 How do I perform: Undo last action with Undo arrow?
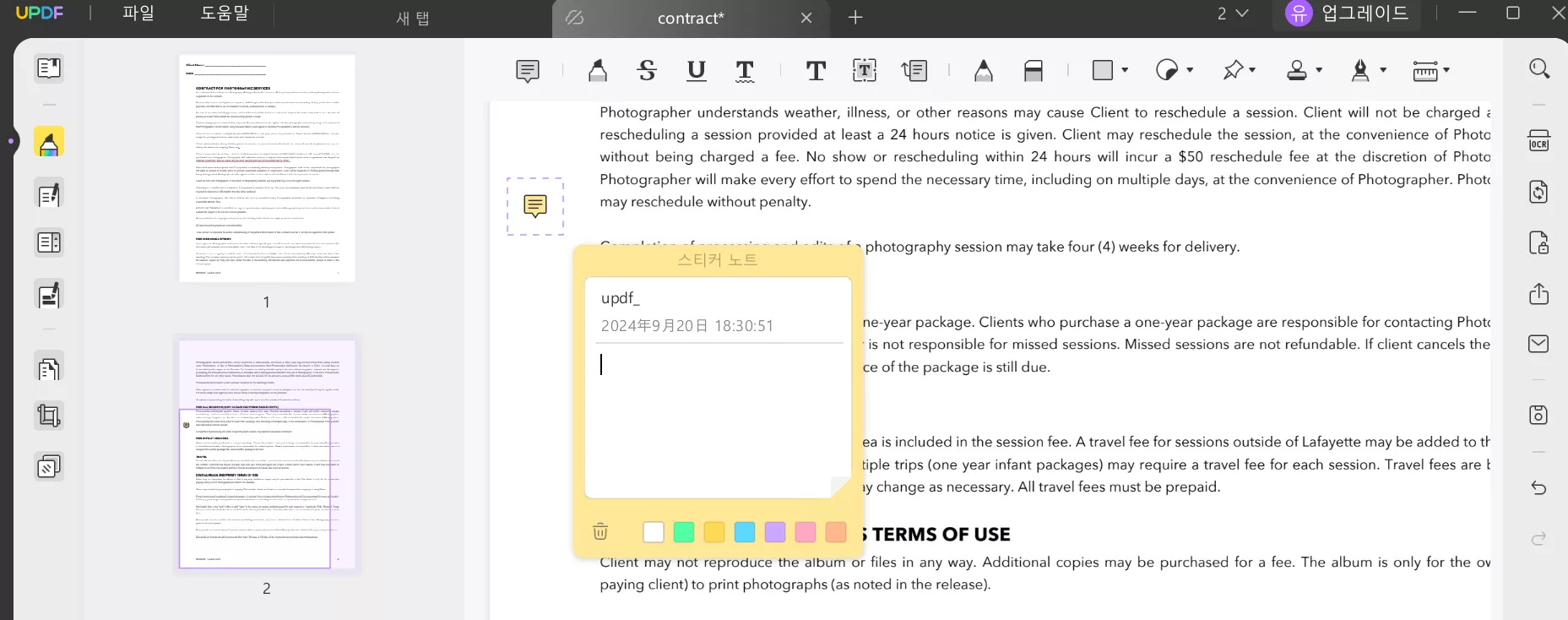(1539, 488)
